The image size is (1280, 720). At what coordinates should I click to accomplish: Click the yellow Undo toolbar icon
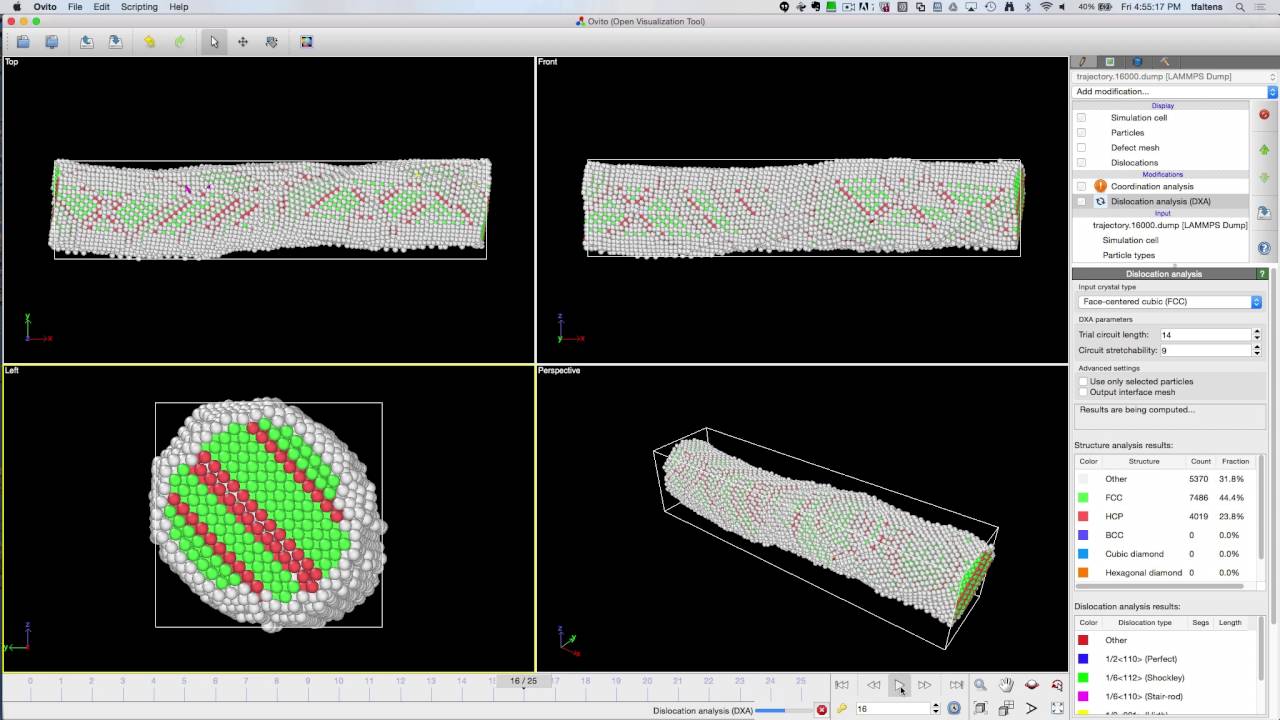click(x=150, y=42)
